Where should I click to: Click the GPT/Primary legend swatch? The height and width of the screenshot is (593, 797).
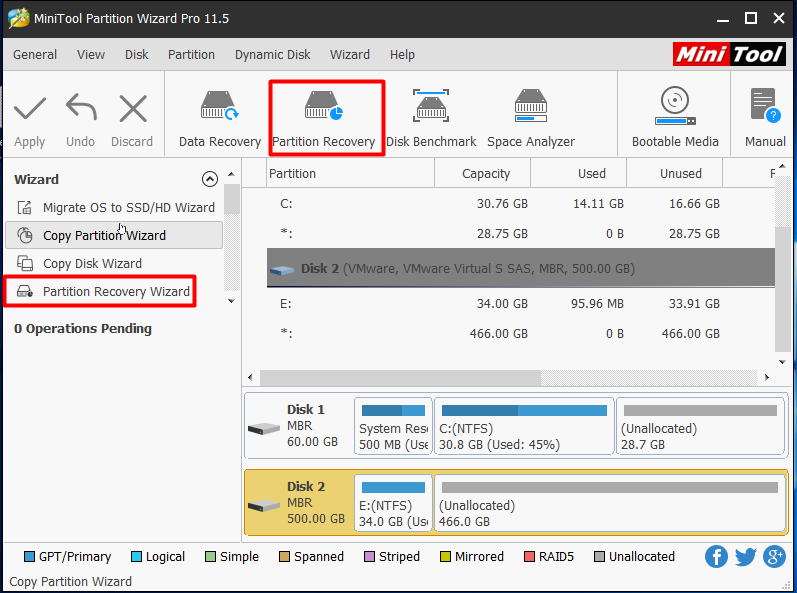(29, 557)
